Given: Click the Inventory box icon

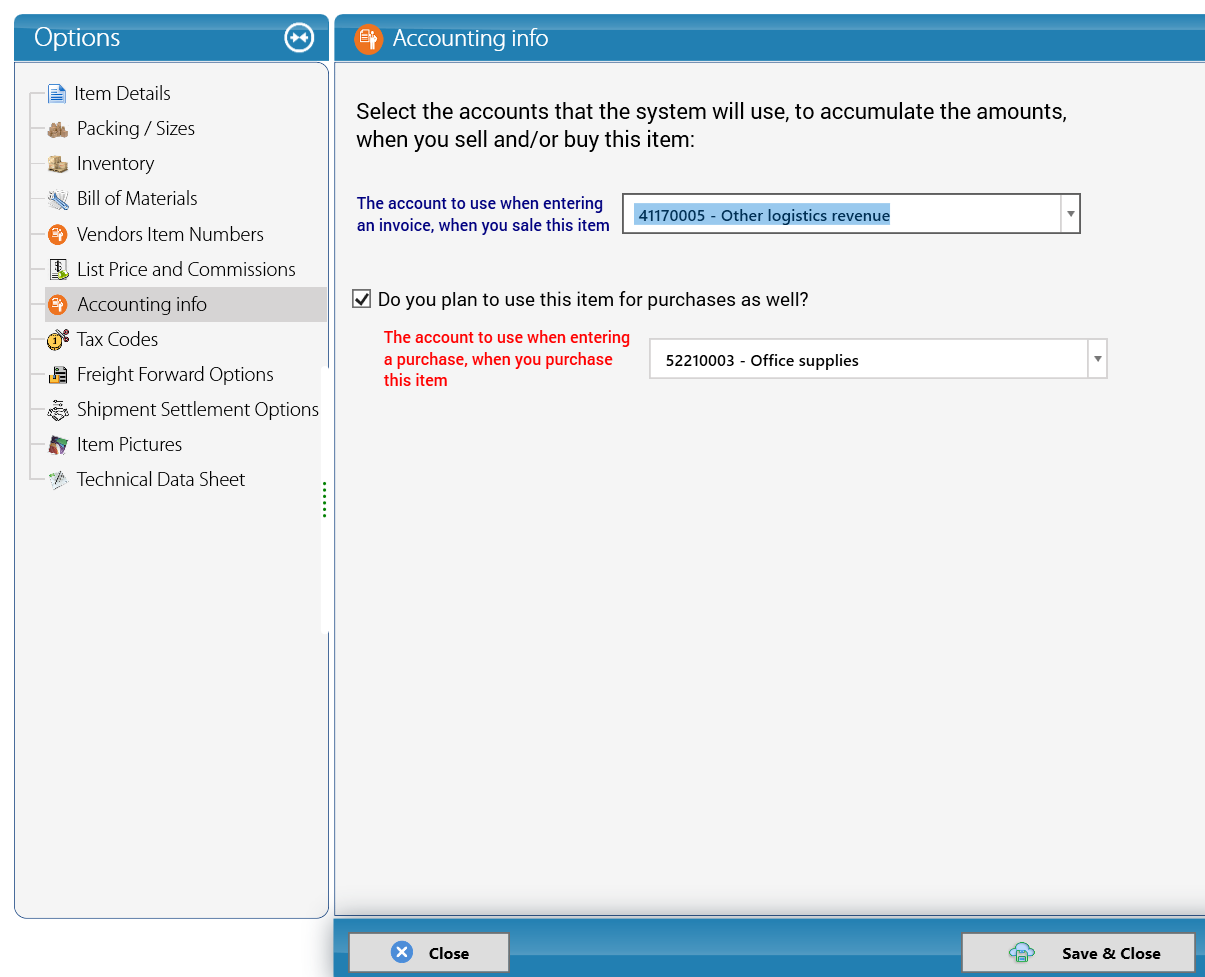Looking at the screenshot, I should tap(58, 164).
